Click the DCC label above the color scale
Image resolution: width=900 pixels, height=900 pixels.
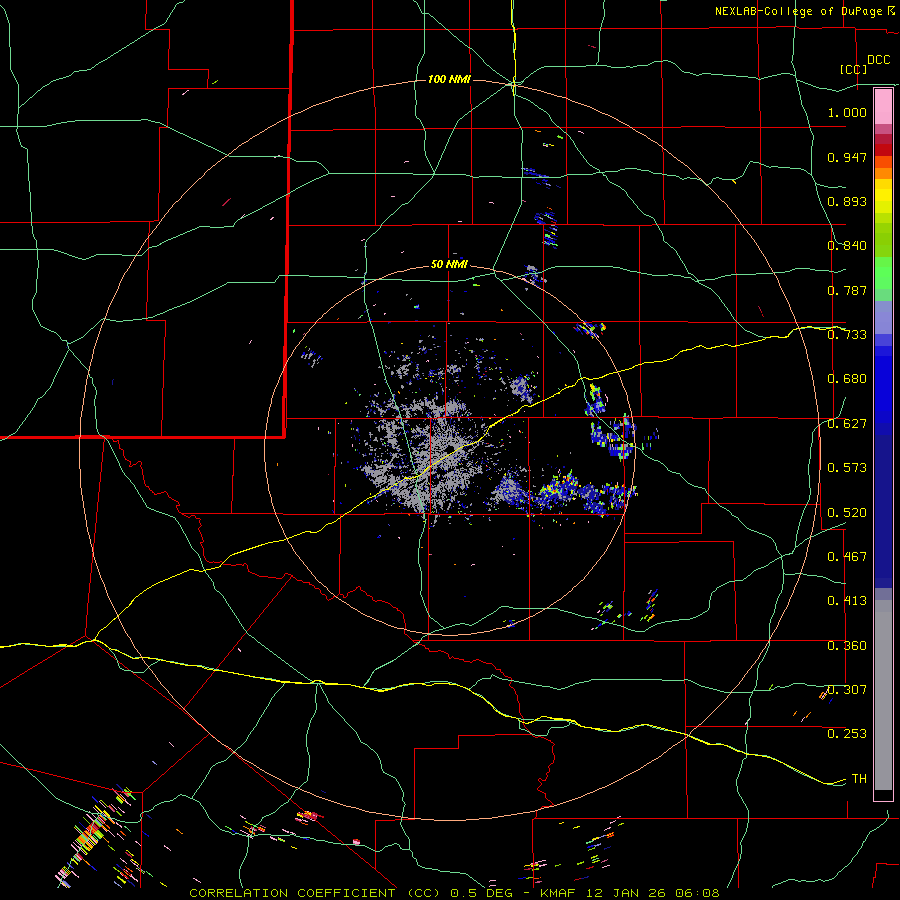pyautogui.click(x=878, y=60)
